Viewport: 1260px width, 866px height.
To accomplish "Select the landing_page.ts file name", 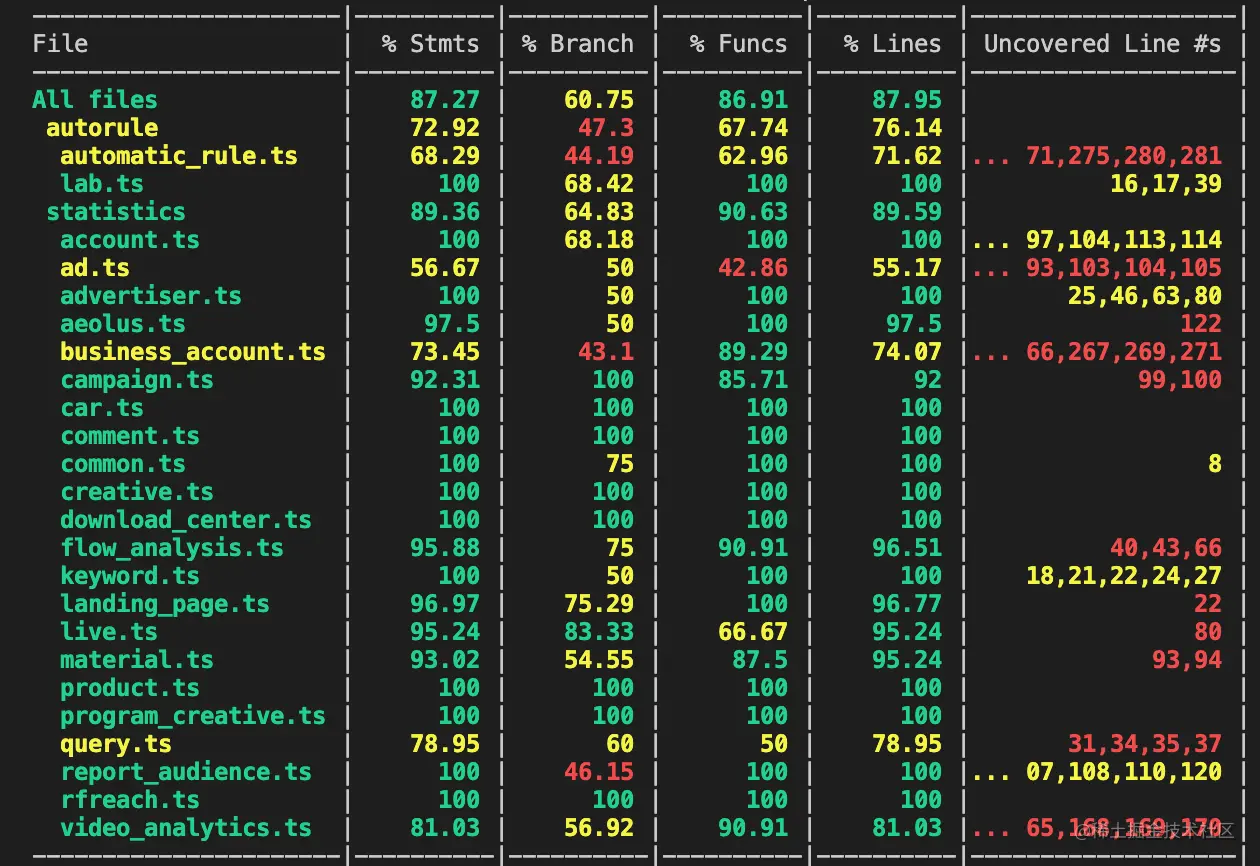I will (x=165, y=604).
